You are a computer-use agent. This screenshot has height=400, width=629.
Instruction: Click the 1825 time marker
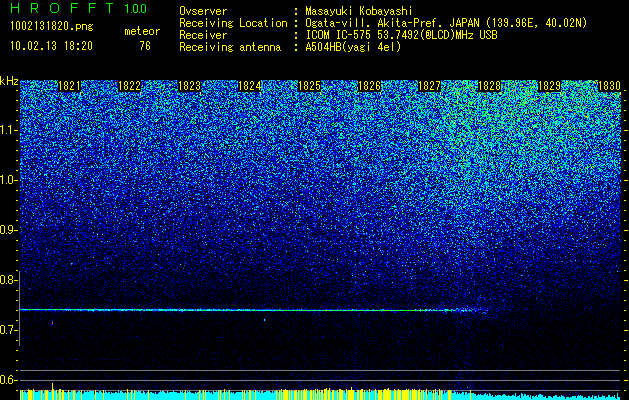click(x=309, y=86)
